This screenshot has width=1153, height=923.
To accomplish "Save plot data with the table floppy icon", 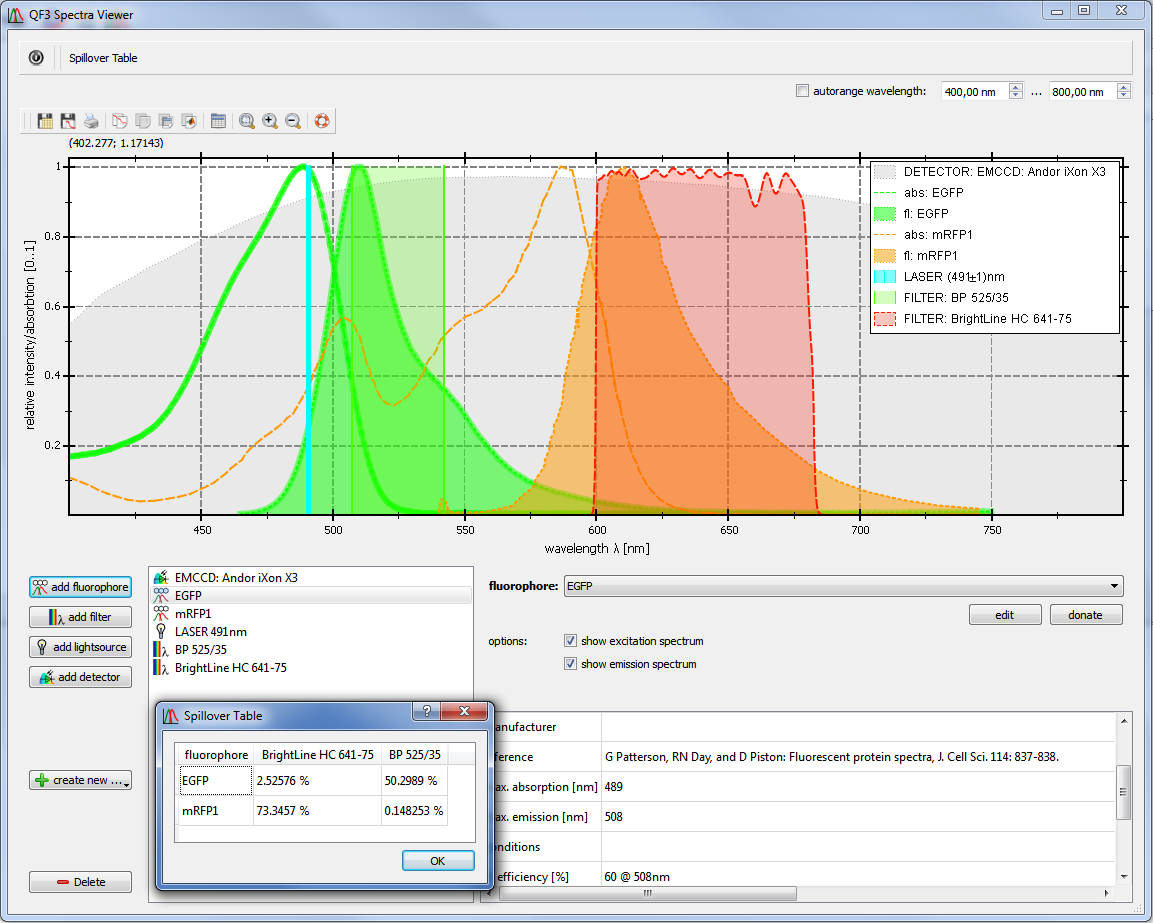I will [45, 121].
